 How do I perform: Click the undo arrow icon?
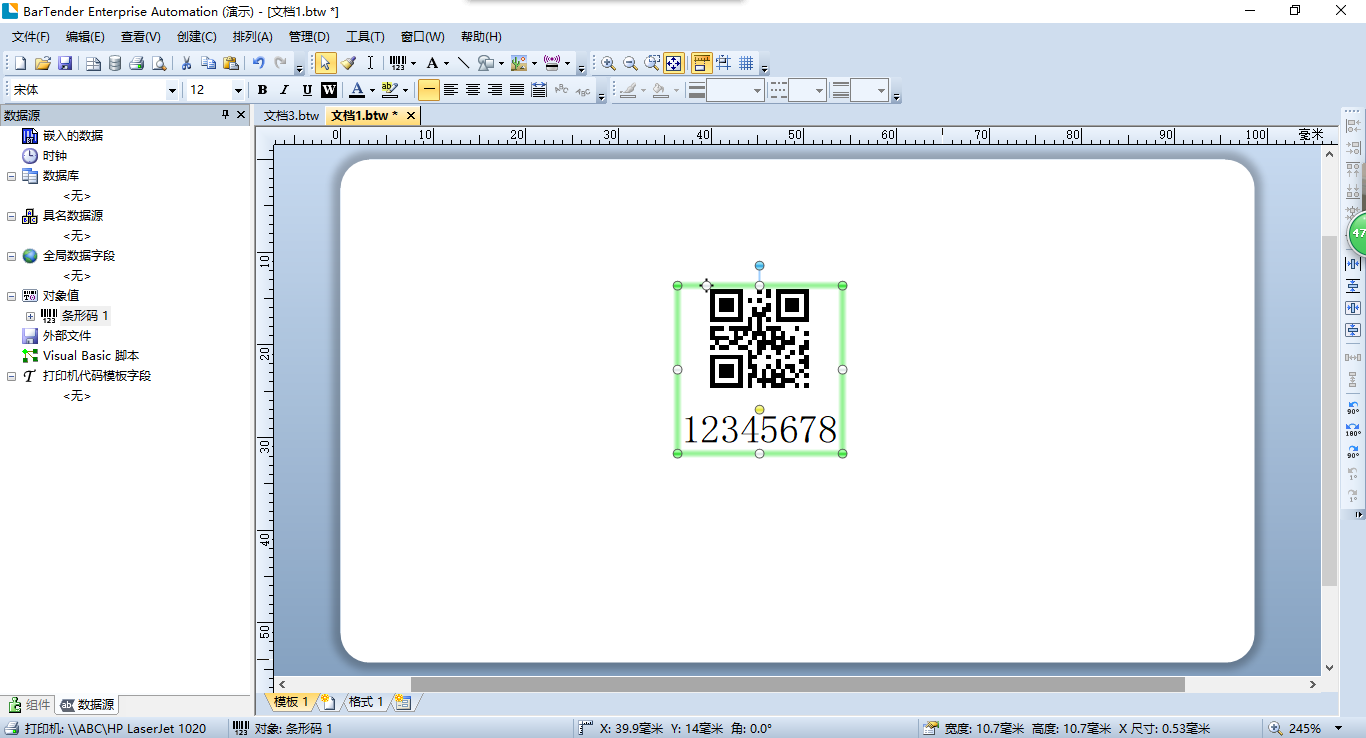258,63
